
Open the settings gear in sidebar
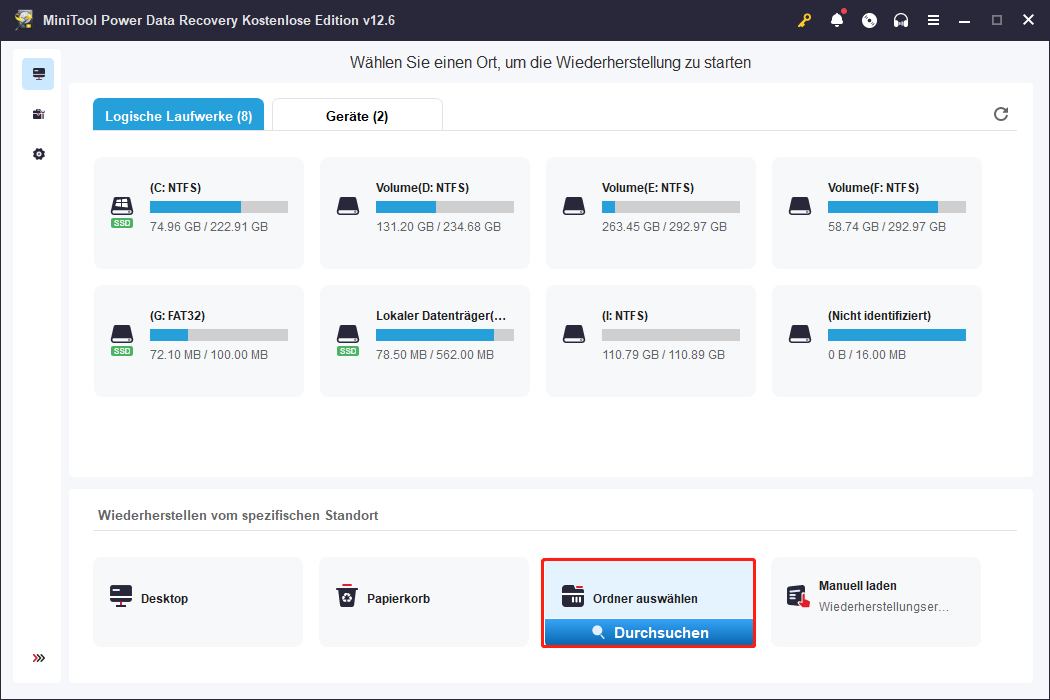pos(39,154)
